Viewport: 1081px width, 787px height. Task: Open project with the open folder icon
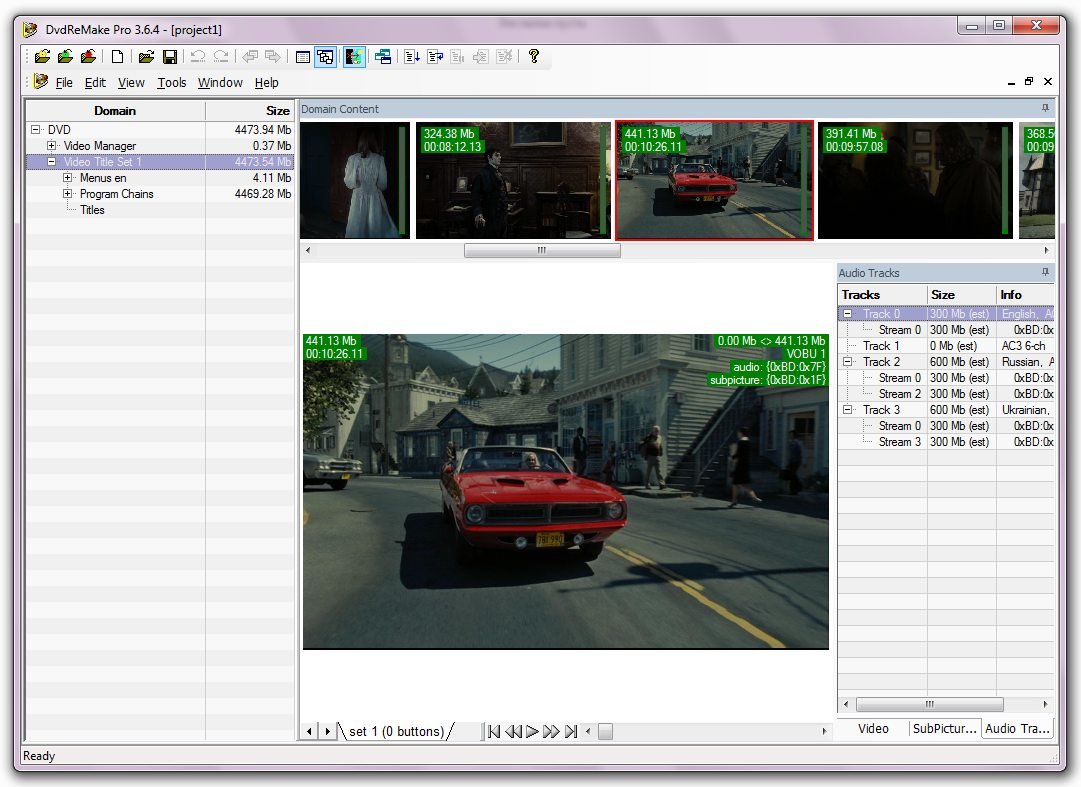(x=146, y=57)
